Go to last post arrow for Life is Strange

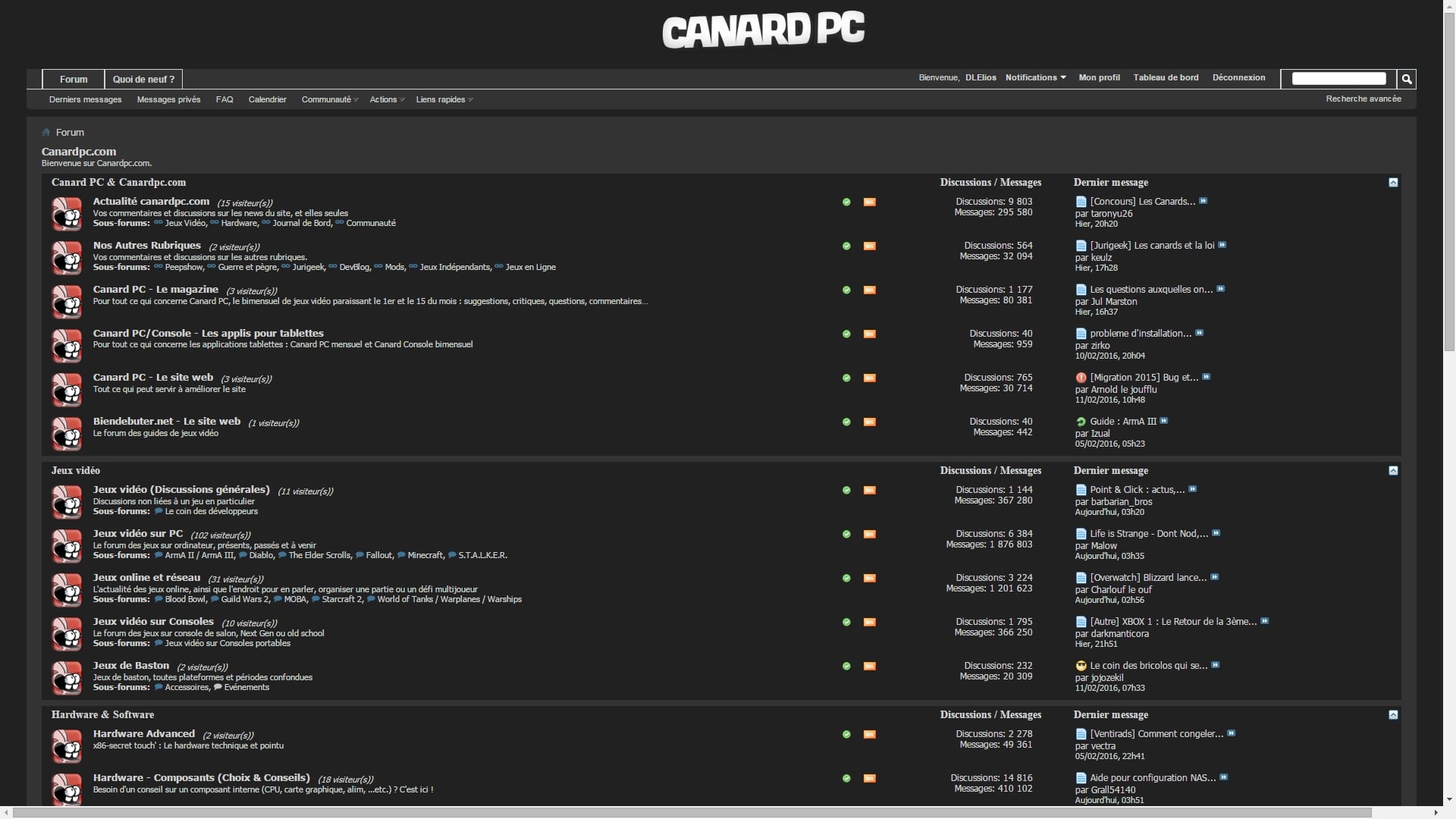click(x=1216, y=533)
